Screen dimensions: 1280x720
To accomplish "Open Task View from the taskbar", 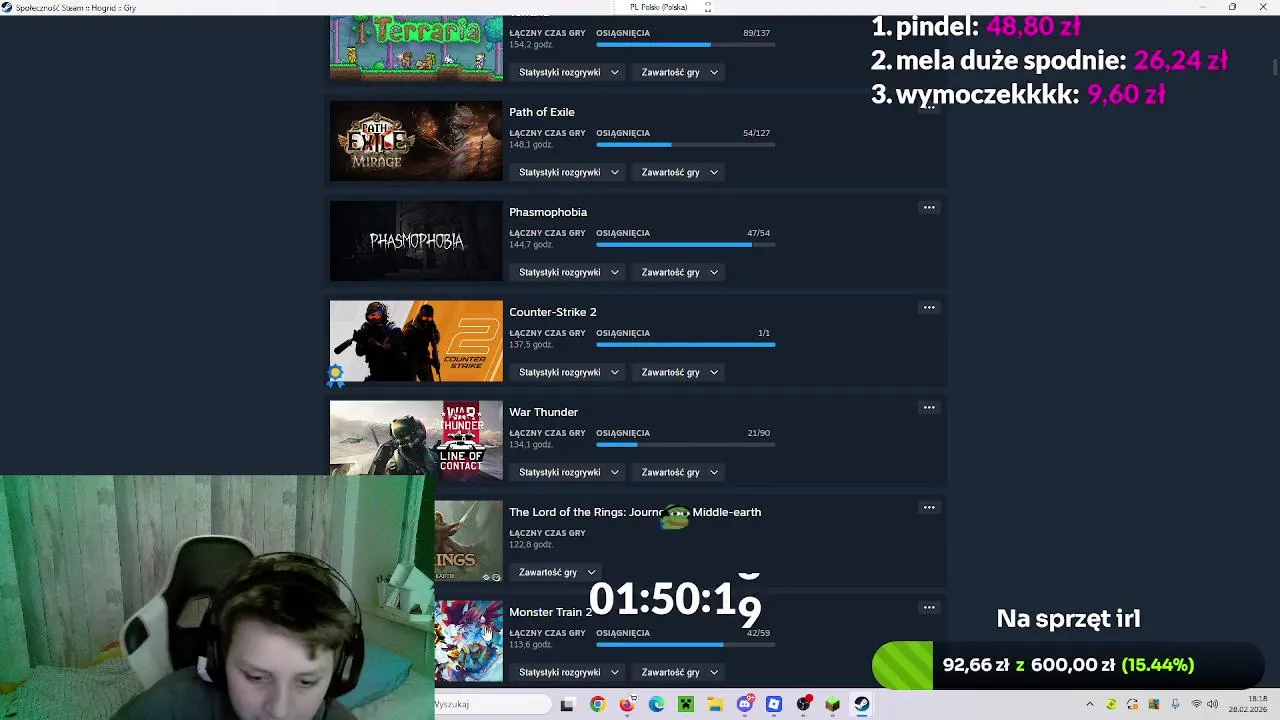I will coord(567,704).
